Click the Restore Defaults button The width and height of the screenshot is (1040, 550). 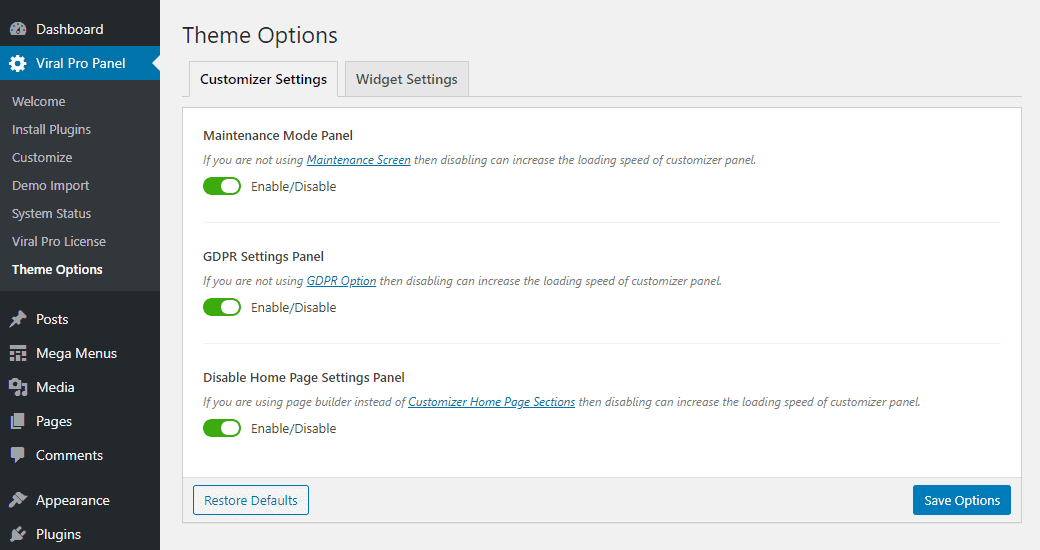(251, 500)
